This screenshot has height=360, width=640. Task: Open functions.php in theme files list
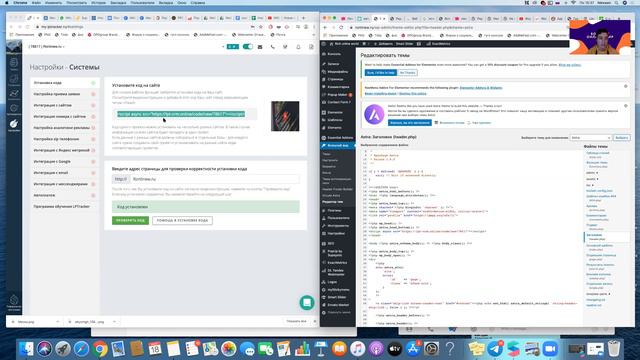597,164
